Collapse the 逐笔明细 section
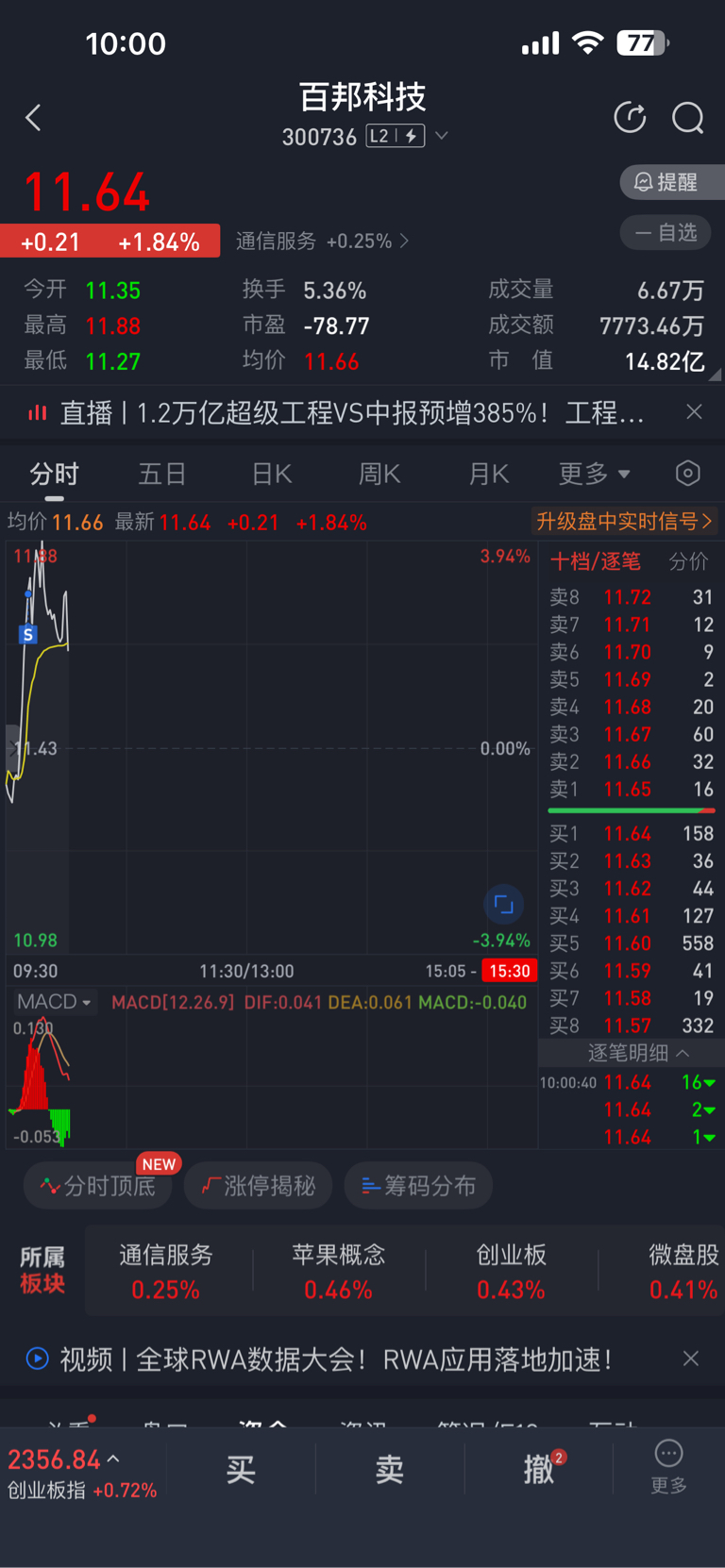The image size is (725, 1568). [x=637, y=1053]
